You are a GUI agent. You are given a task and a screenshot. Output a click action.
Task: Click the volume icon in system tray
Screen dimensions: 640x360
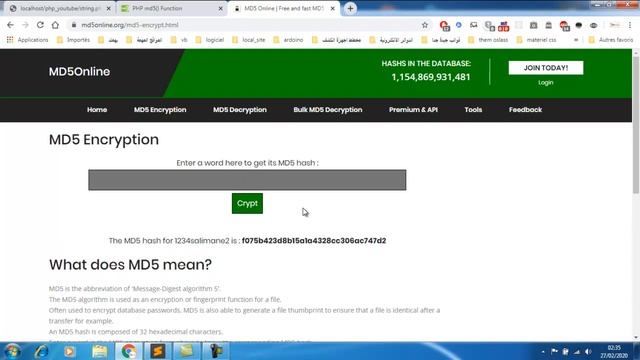pos(588,351)
